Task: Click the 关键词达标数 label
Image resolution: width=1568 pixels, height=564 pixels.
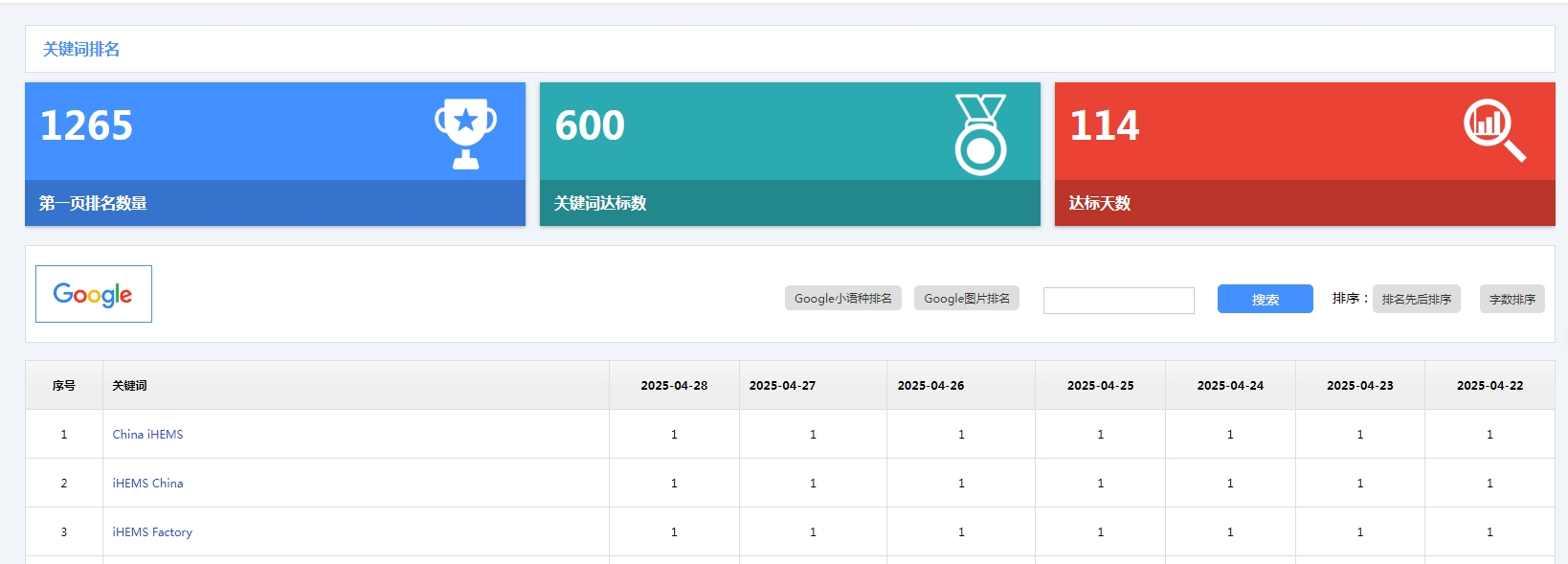Action: (x=600, y=203)
